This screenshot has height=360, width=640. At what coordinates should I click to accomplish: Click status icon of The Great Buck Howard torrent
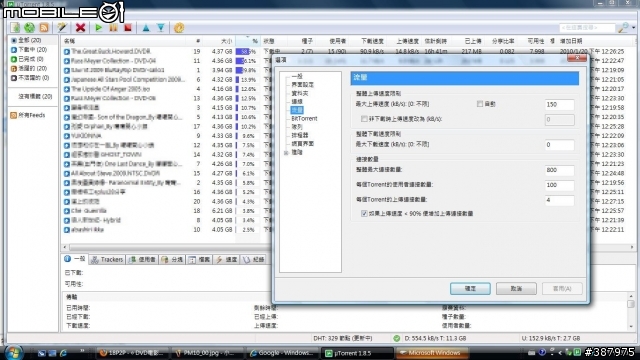67,51
